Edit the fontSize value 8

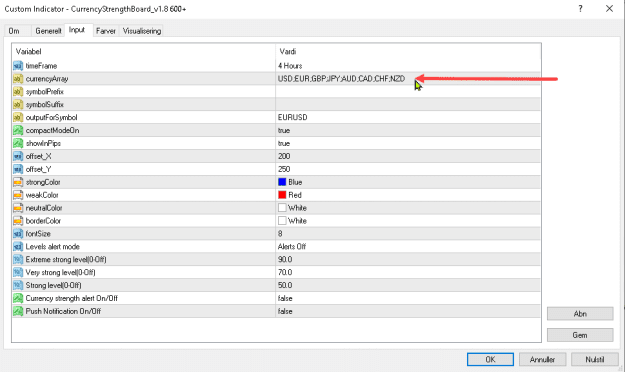coord(408,234)
